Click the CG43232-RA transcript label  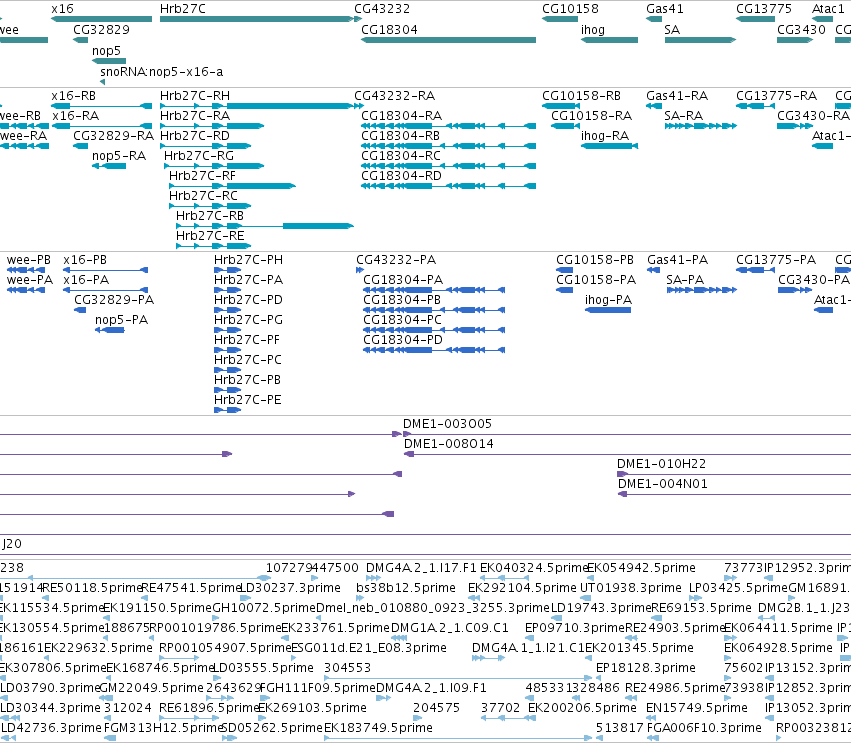395,96
